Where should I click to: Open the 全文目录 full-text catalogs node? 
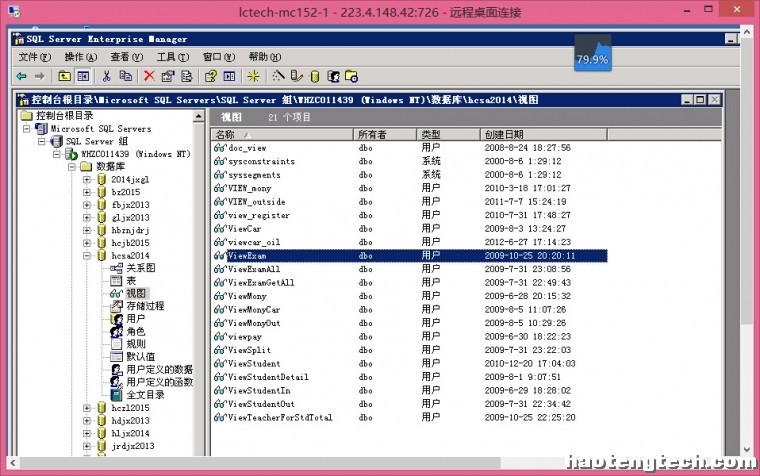point(145,395)
